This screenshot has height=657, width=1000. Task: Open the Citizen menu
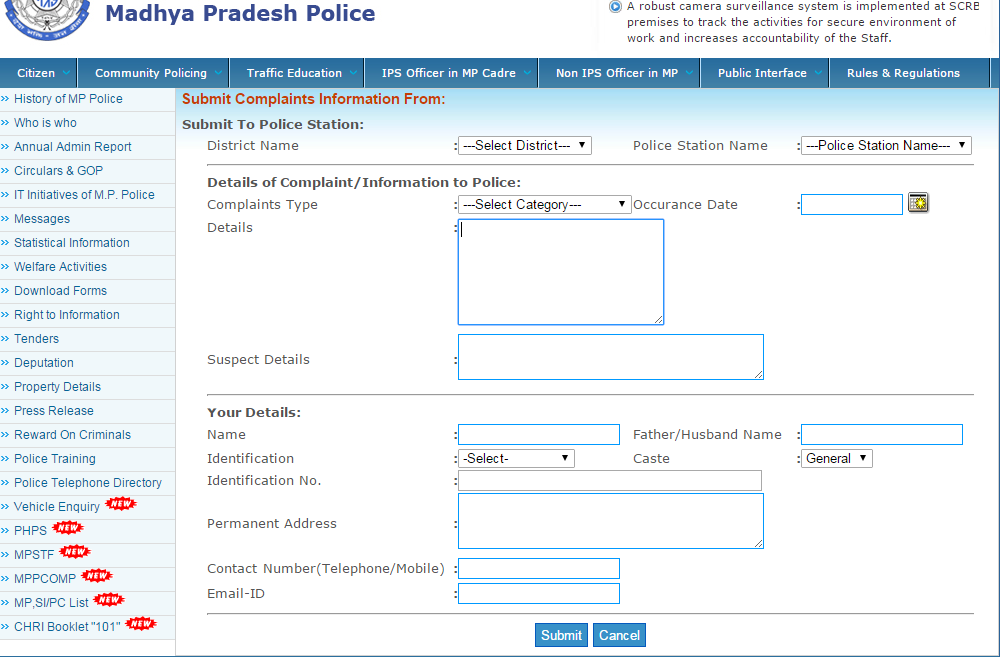[37, 73]
